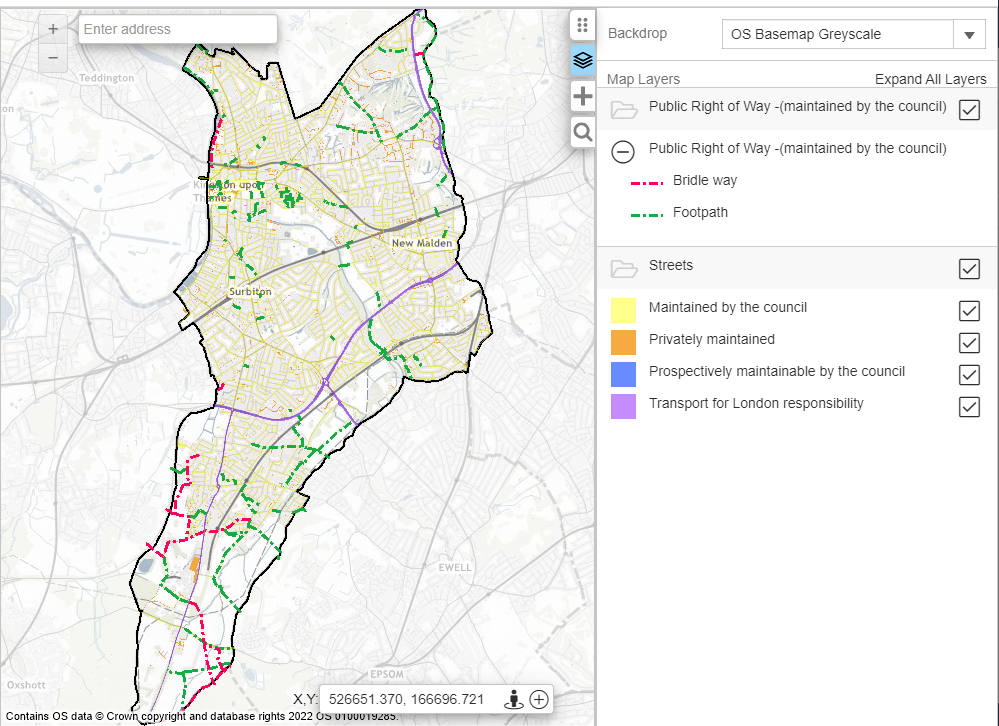Click the X,Y coordinates field
The width and height of the screenshot is (999, 726).
click(x=406, y=699)
